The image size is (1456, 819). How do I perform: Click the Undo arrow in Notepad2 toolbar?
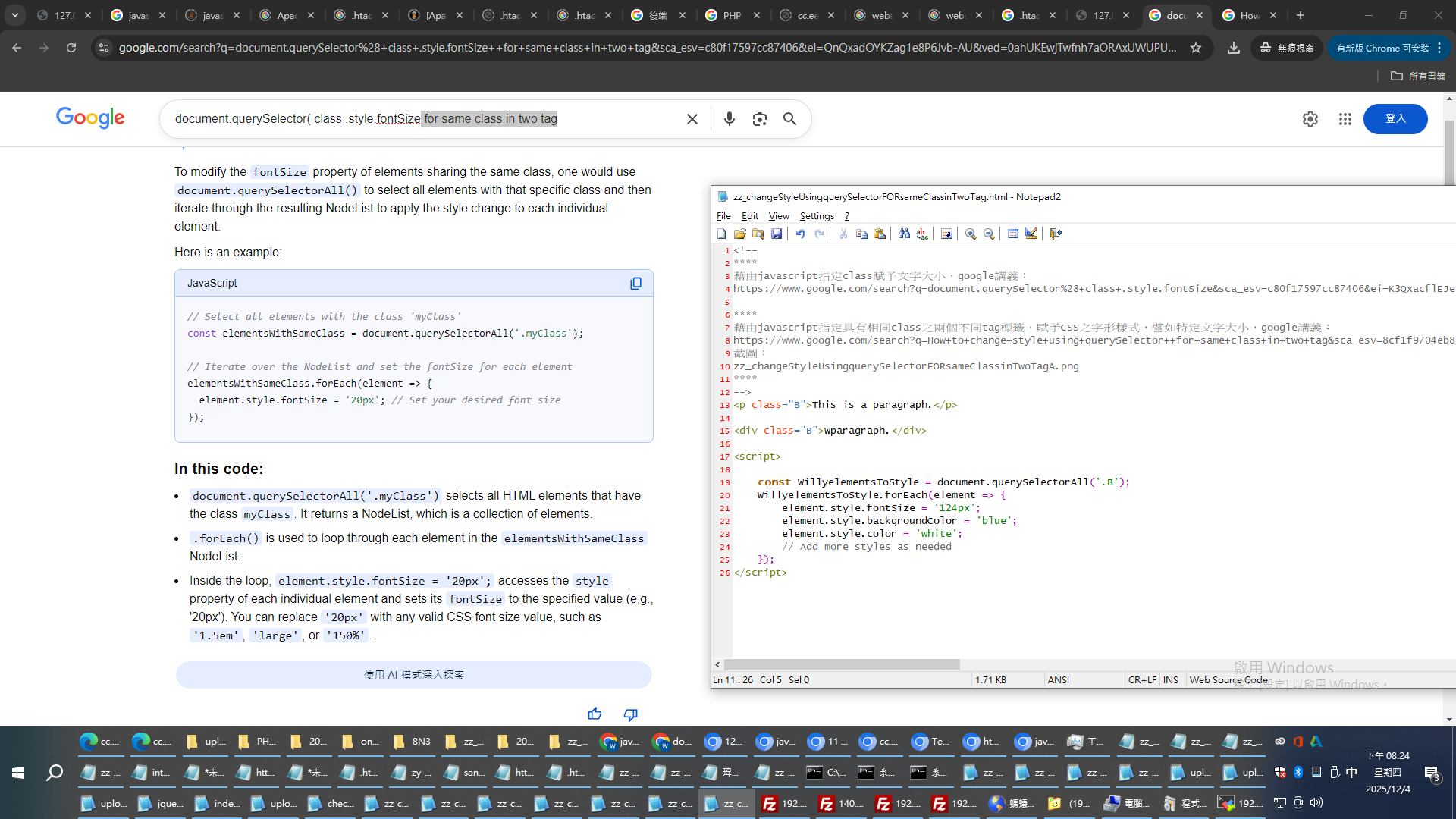(x=801, y=234)
